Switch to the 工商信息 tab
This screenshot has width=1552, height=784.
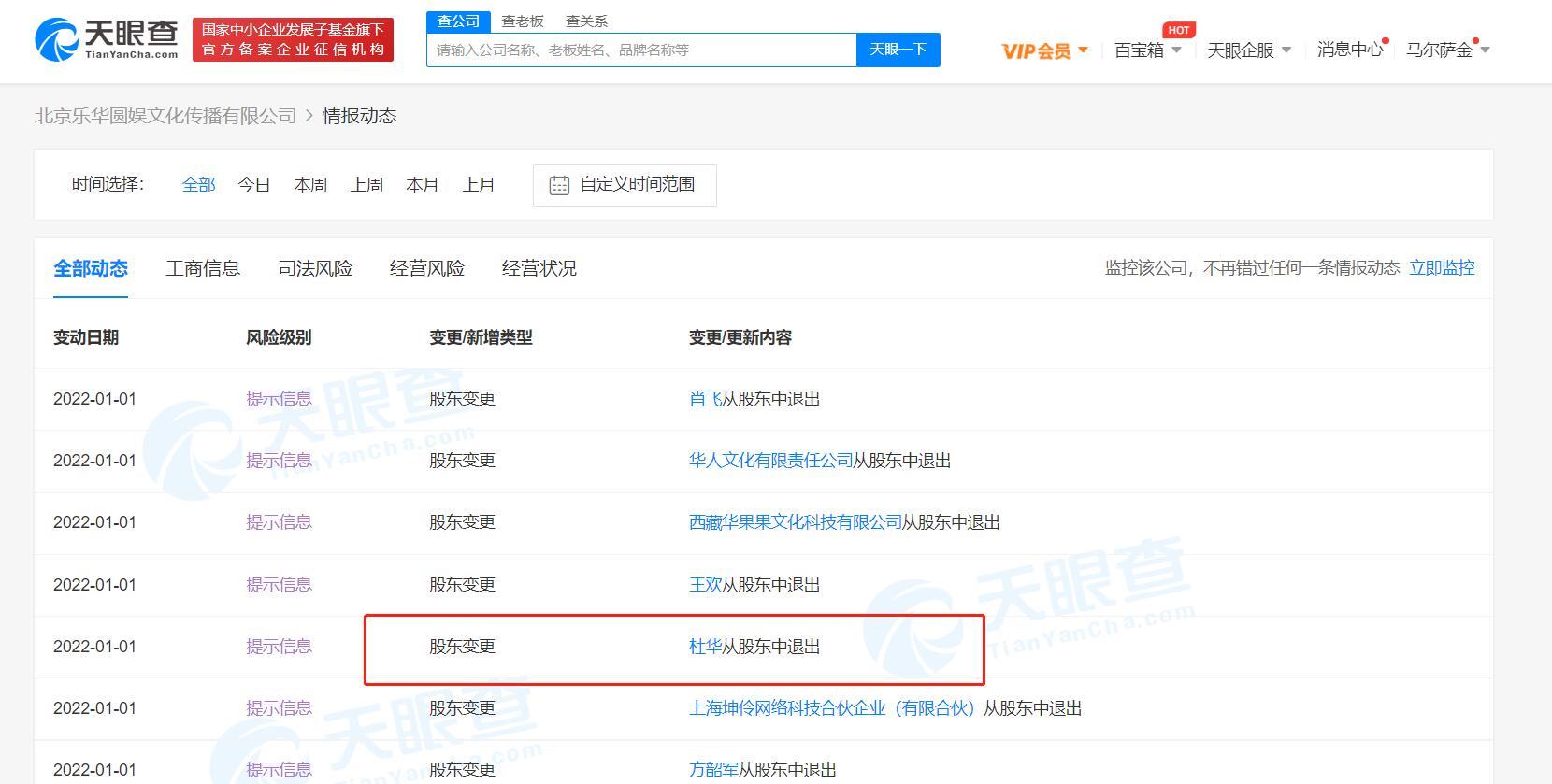pos(203,268)
